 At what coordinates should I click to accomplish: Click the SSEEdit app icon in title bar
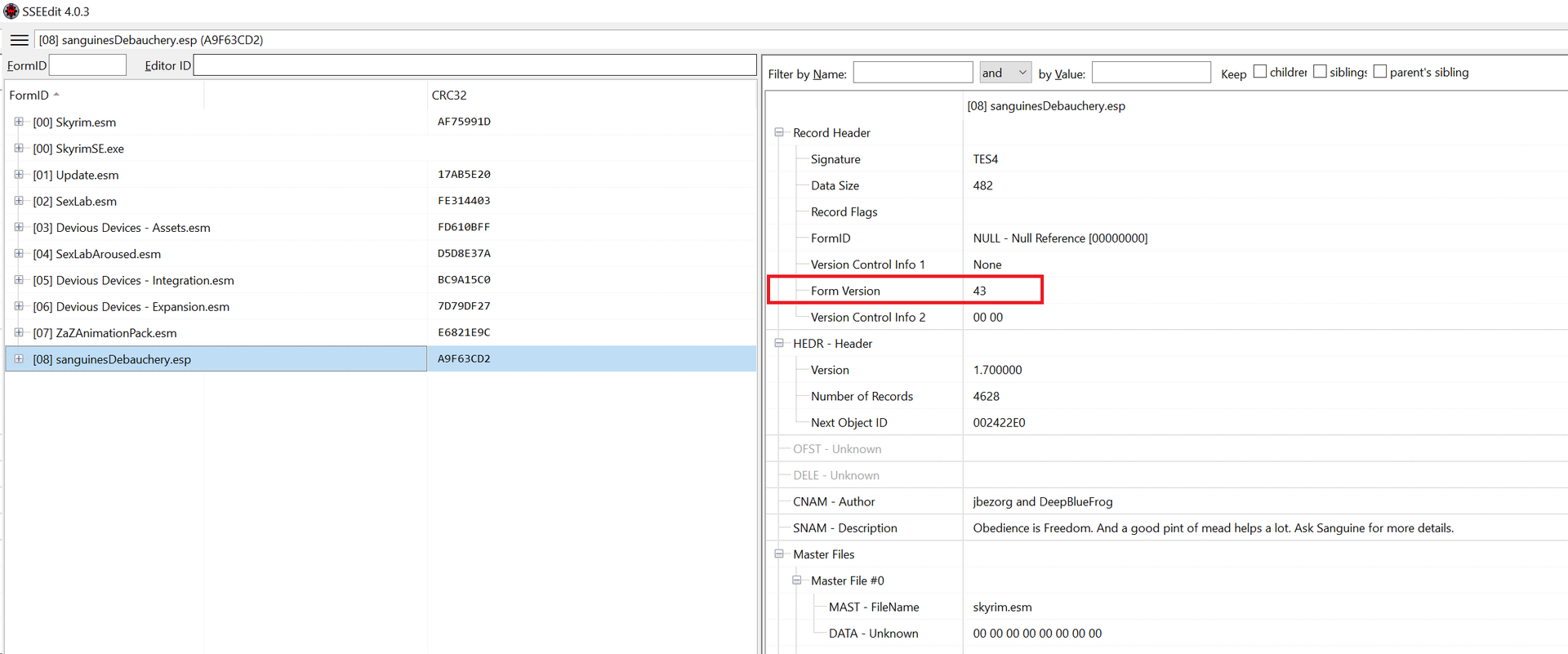pos(11,11)
